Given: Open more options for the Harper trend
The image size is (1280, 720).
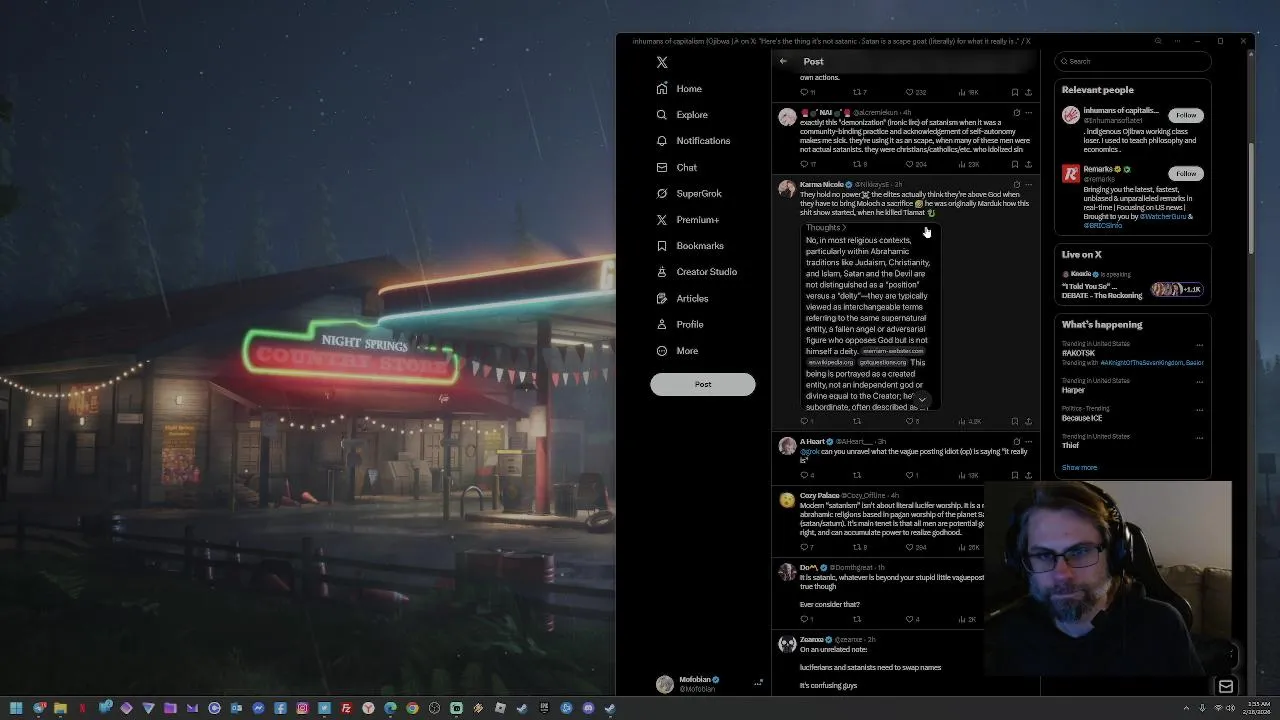Looking at the screenshot, I should pyautogui.click(x=1199, y=382).
